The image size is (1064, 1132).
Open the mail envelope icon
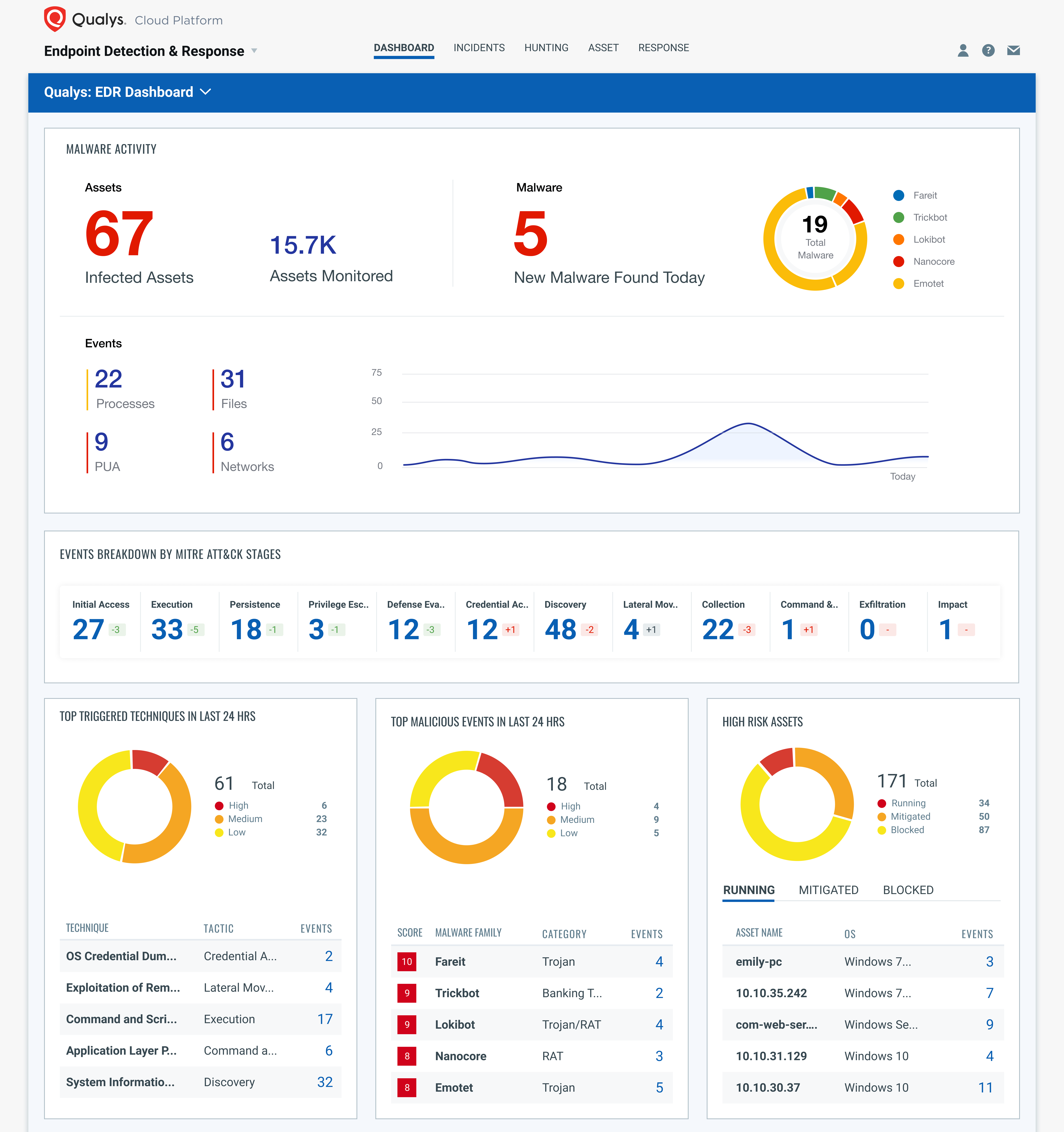[1013, 51]
